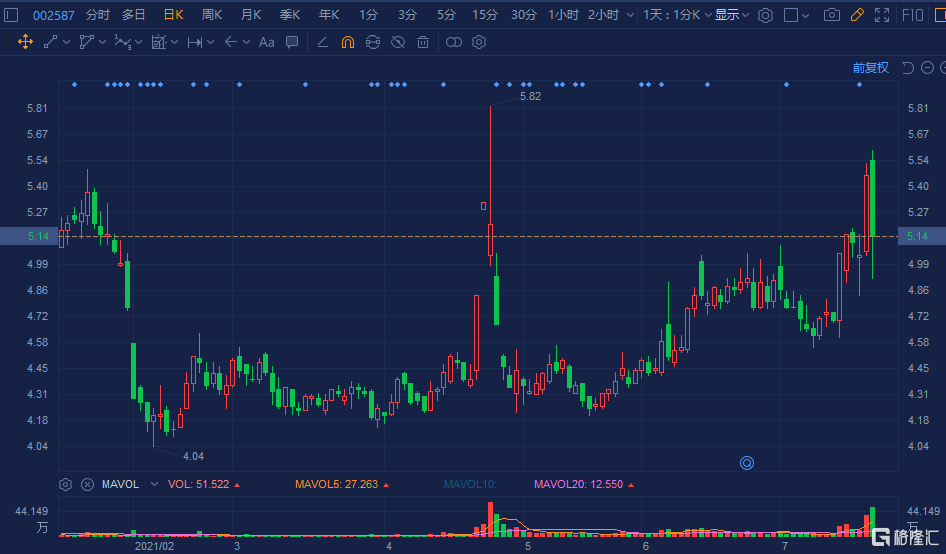Open the MAVOL indicator dropdown

(154, 485)
